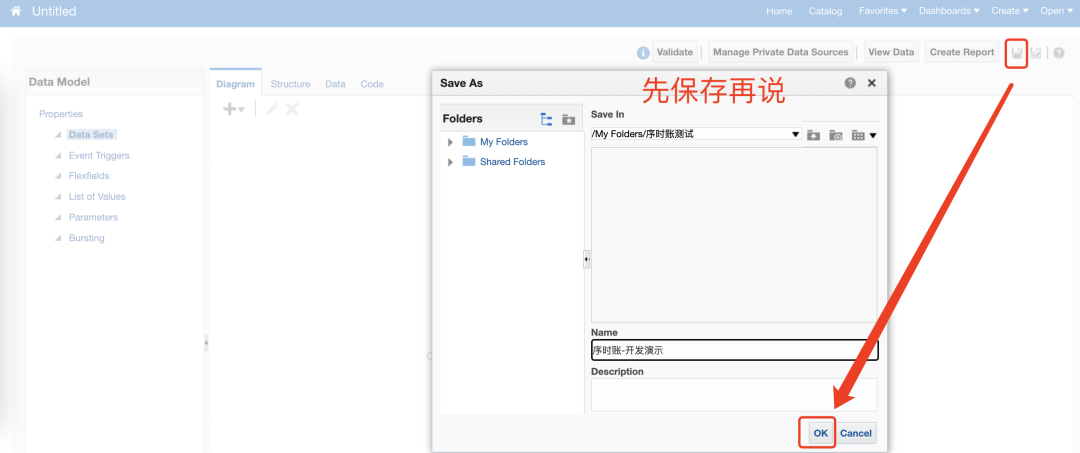The image size is (1080, 453).
Task: Select Event Triggers node
Action: (x=99, y=156)
